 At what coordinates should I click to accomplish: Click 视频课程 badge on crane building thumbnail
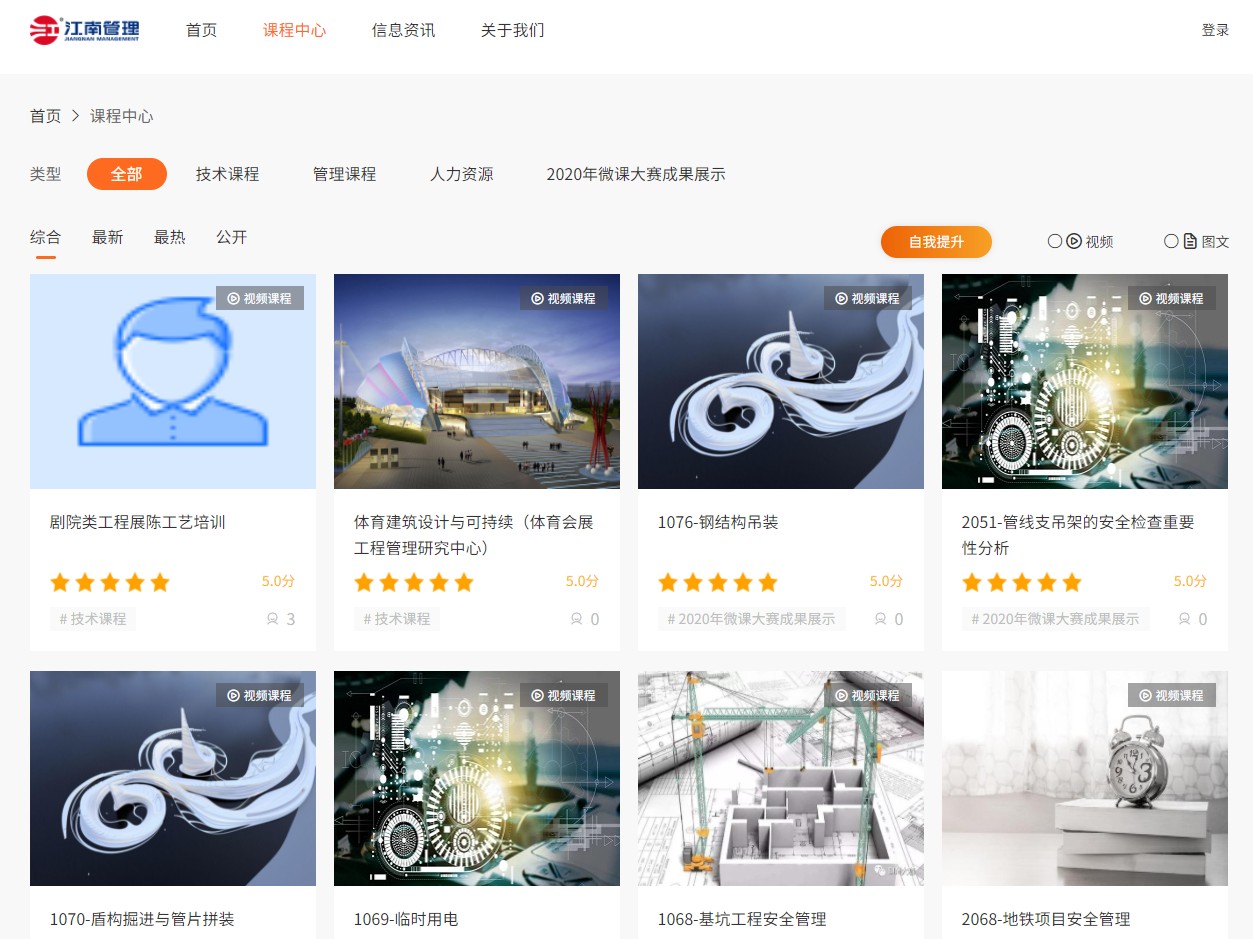[x=867, y=695]
